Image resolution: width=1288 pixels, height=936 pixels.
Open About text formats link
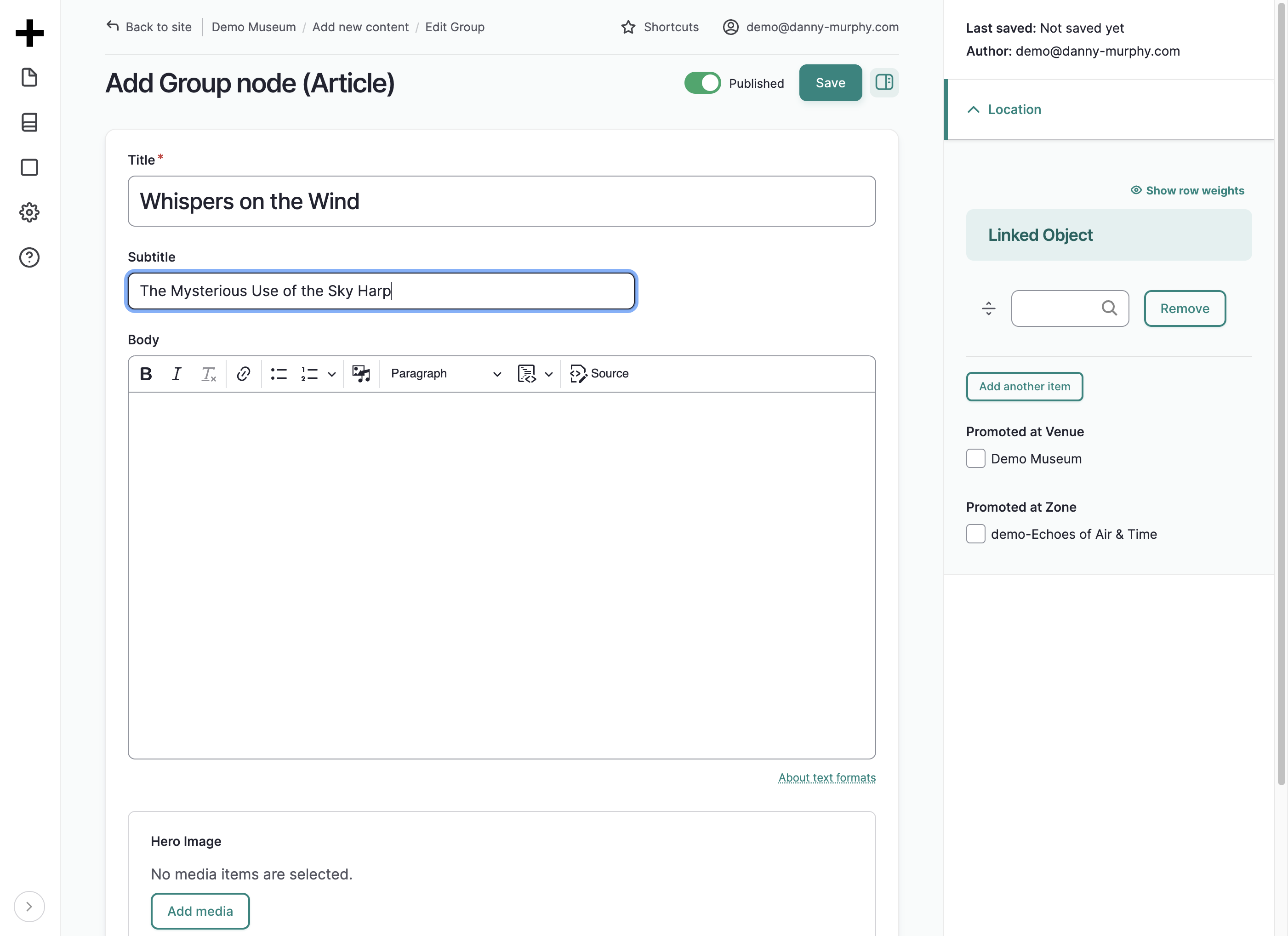tap(827, 777)
